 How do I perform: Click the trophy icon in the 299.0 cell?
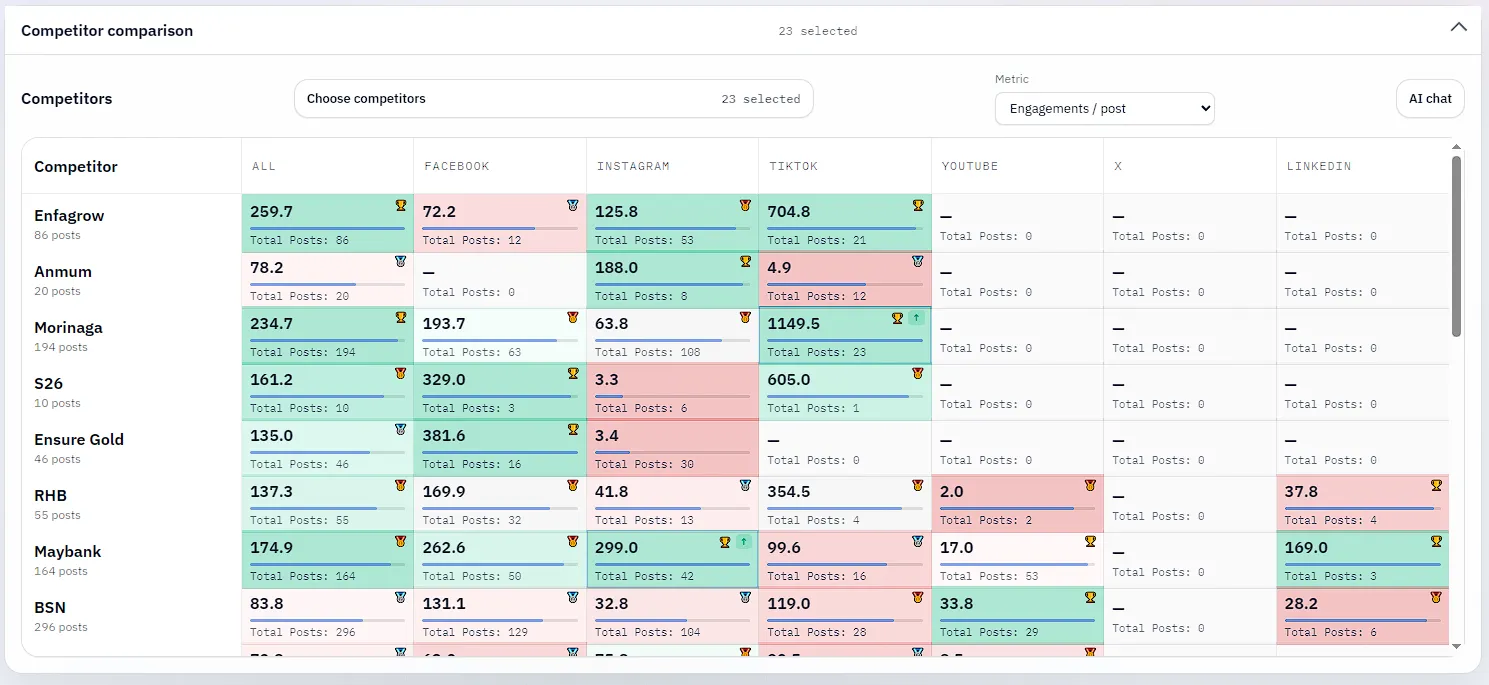725,542
